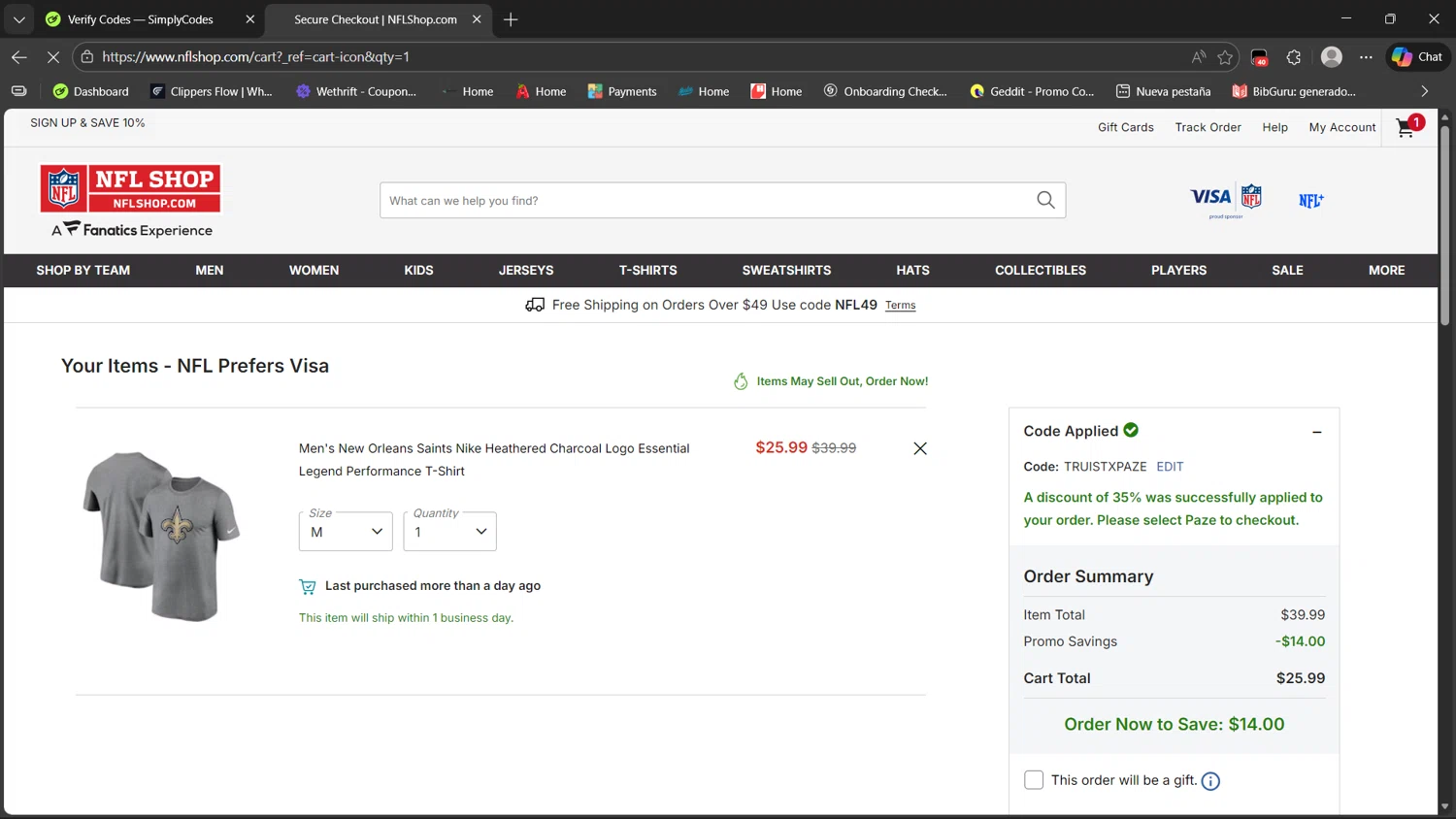Open Nueva pestaña bookmark
The width and height of the screenshot is (1456, 819).
pyautogui.click(x=1163, y=91)
